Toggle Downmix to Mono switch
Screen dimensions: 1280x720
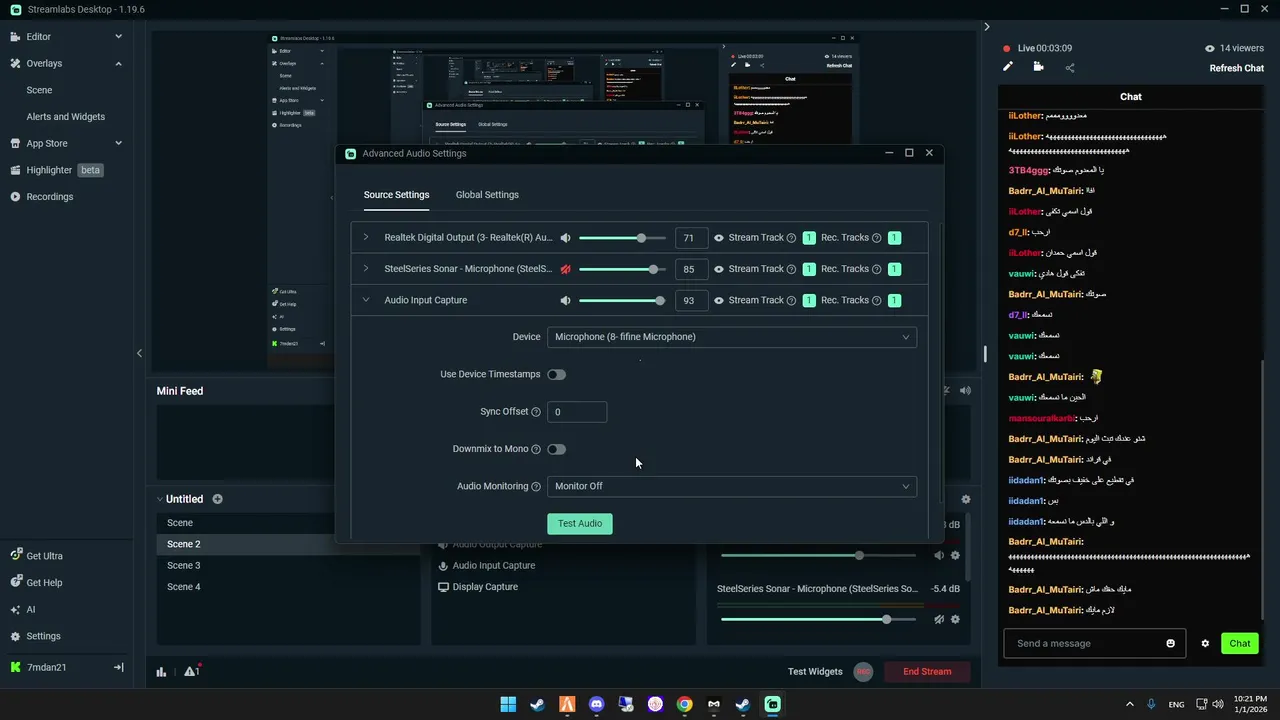(x=556, y=449)
